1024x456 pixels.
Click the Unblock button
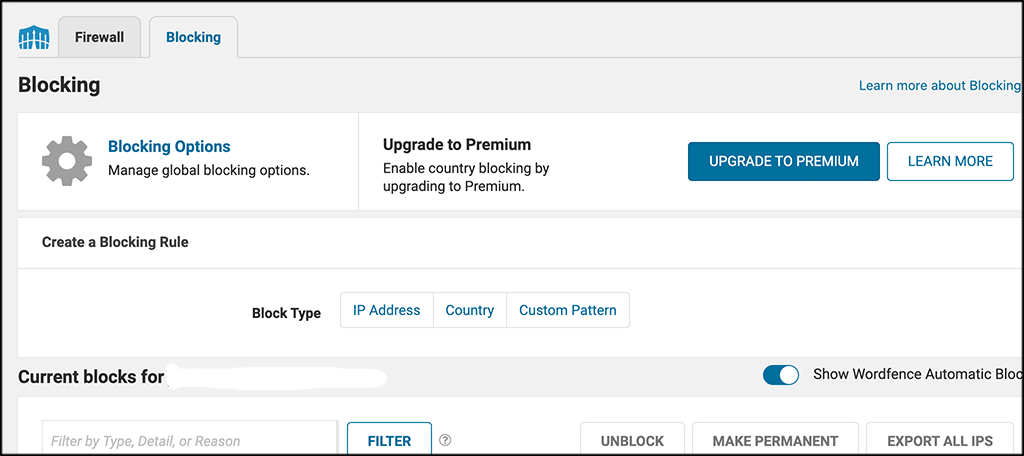click(x=632, y=440)
